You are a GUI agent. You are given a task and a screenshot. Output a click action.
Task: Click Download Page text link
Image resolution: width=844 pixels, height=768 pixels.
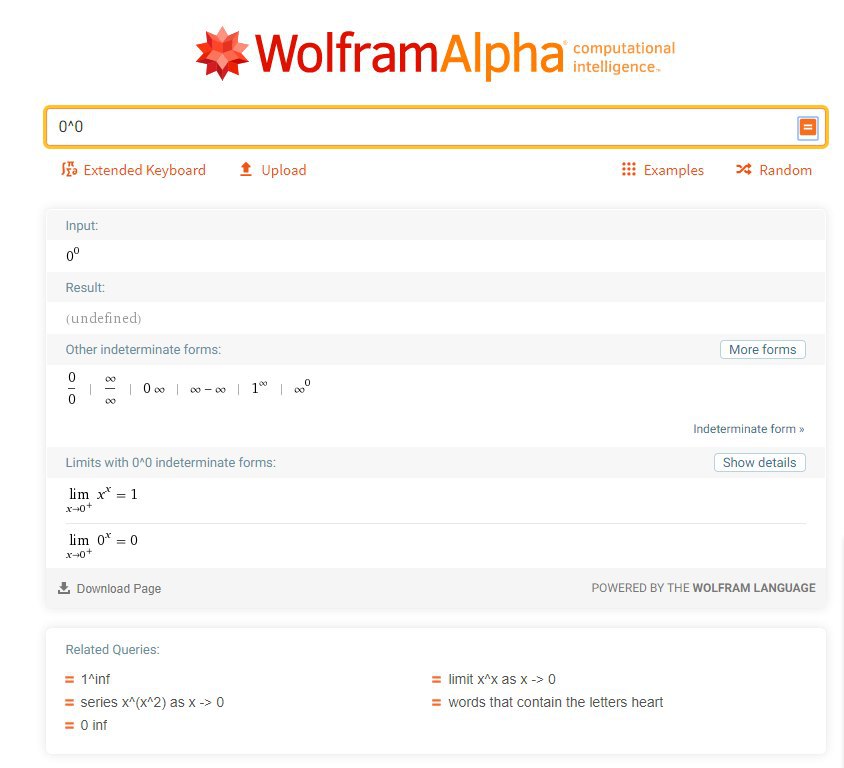119,588
